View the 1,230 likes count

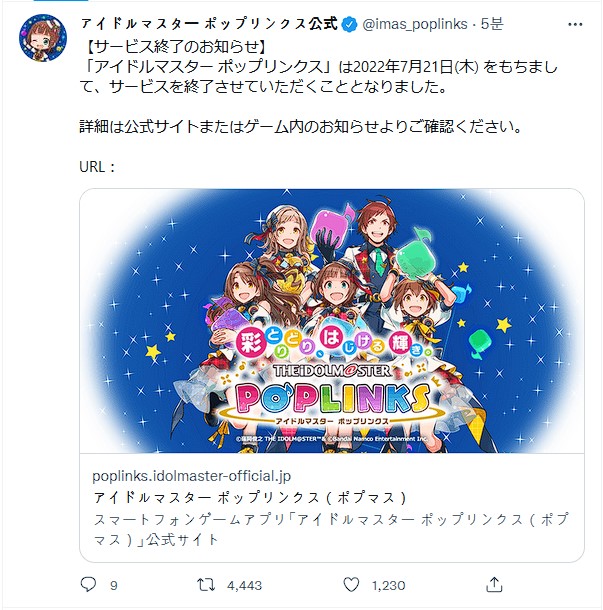point(388,585)
